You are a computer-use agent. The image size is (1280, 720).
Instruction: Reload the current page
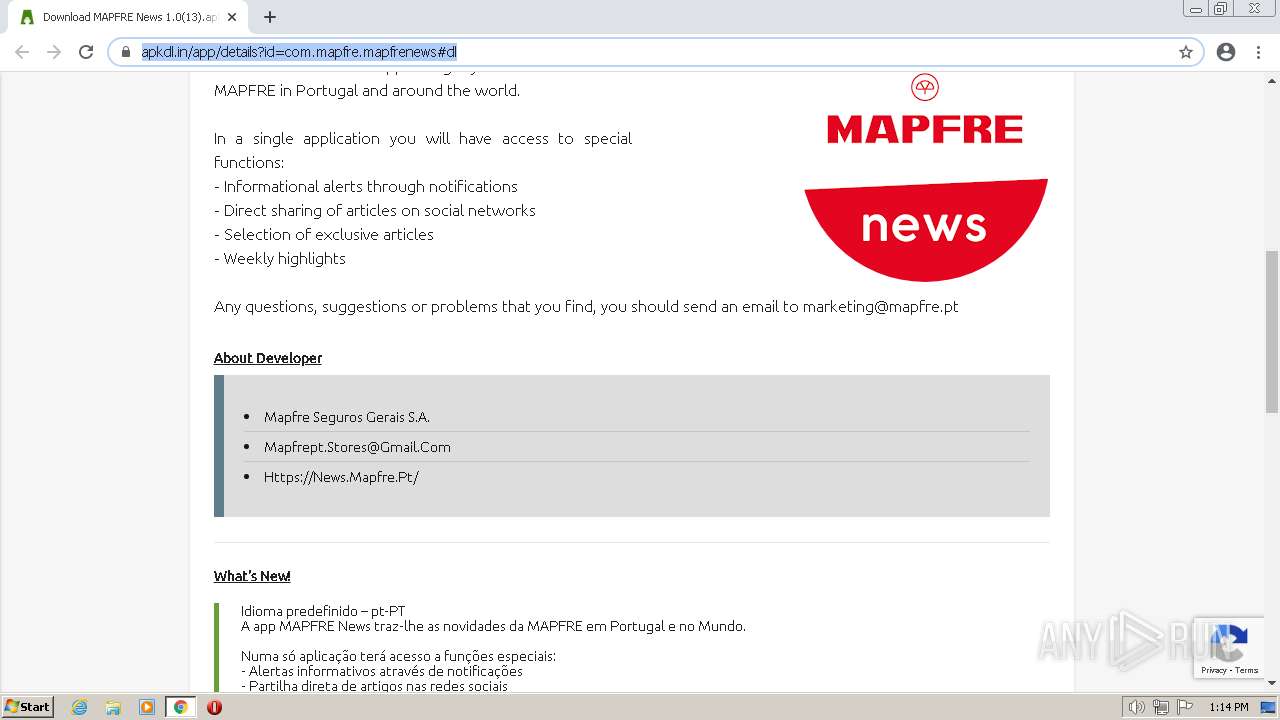coord(86,52)
